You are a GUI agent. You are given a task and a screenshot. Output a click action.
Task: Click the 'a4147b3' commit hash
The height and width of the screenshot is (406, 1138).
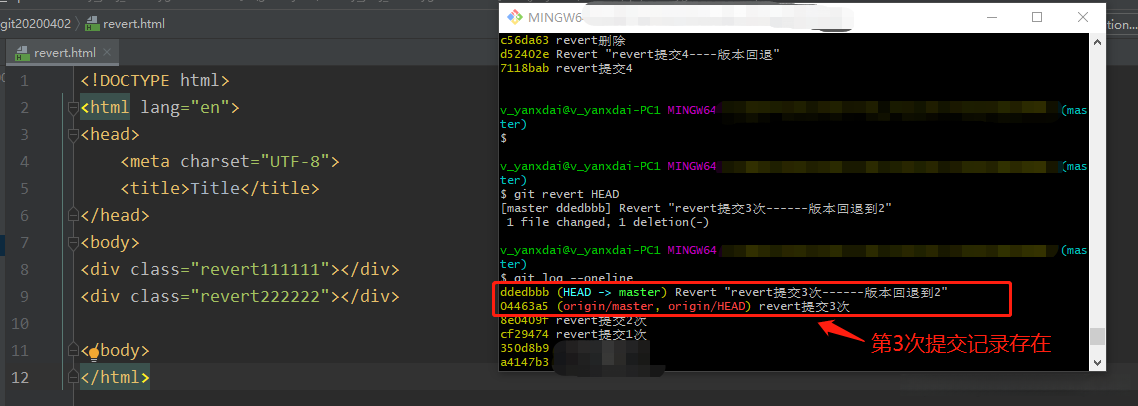525,362
